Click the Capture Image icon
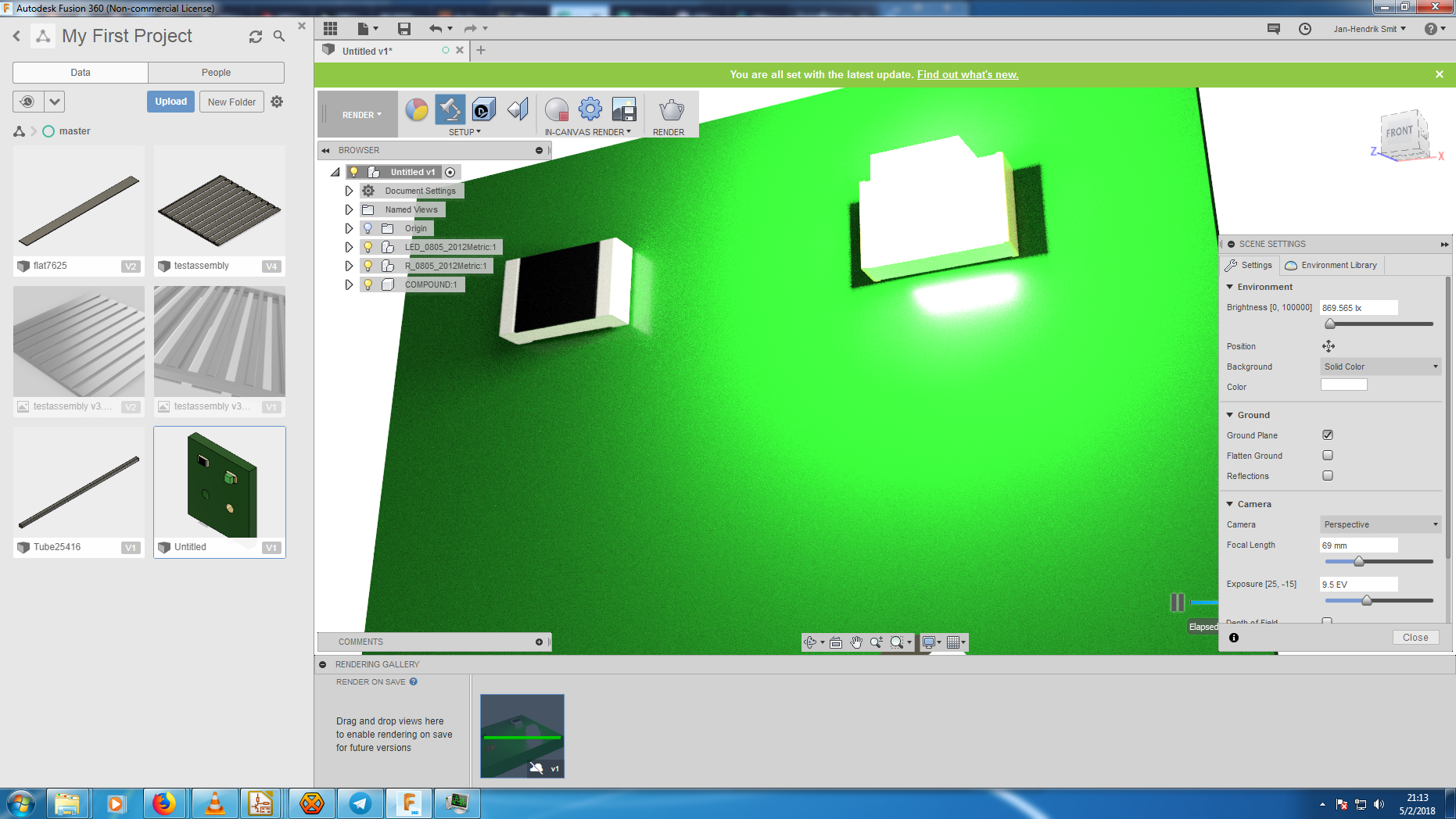 pyautogui.click(x=624, y=109)
